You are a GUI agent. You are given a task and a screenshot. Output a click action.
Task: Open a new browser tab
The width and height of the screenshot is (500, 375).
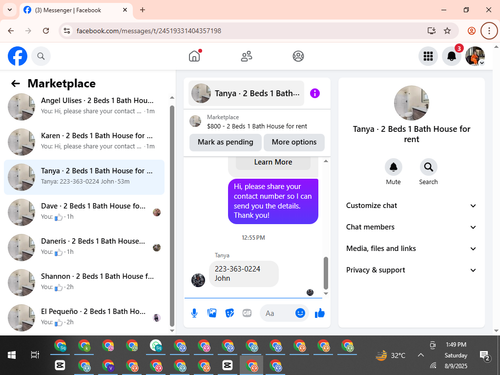pos(142,10)
